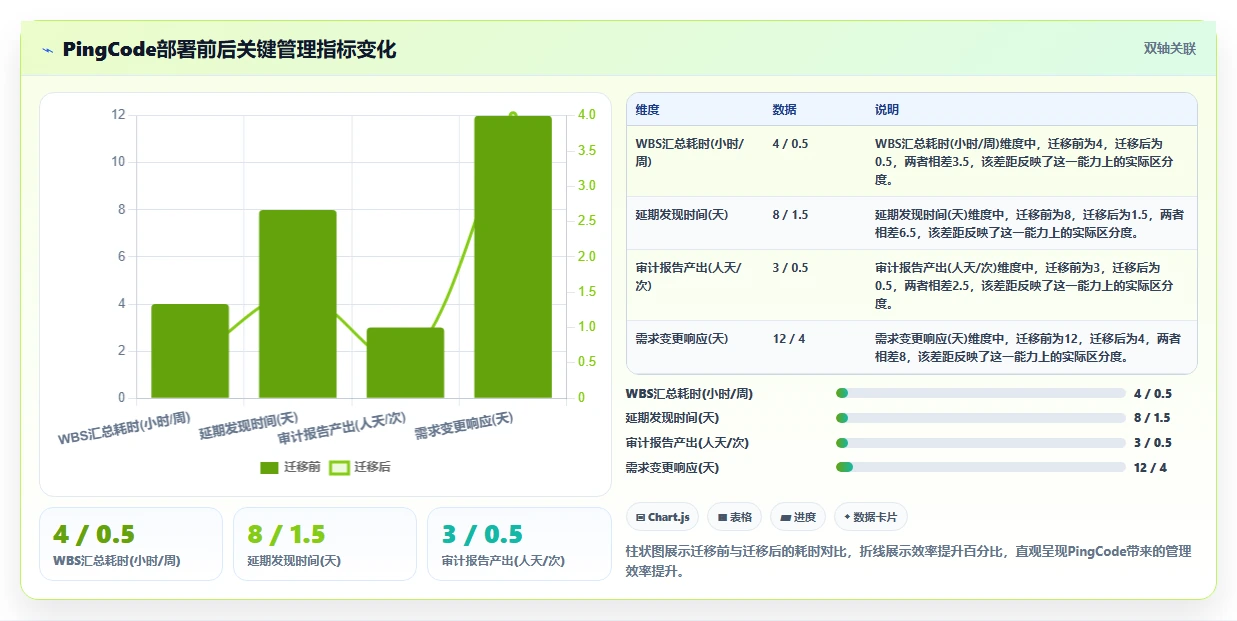1237x621 pixels.
Task: Select the 进度 tag
Action: pos(798,517)
